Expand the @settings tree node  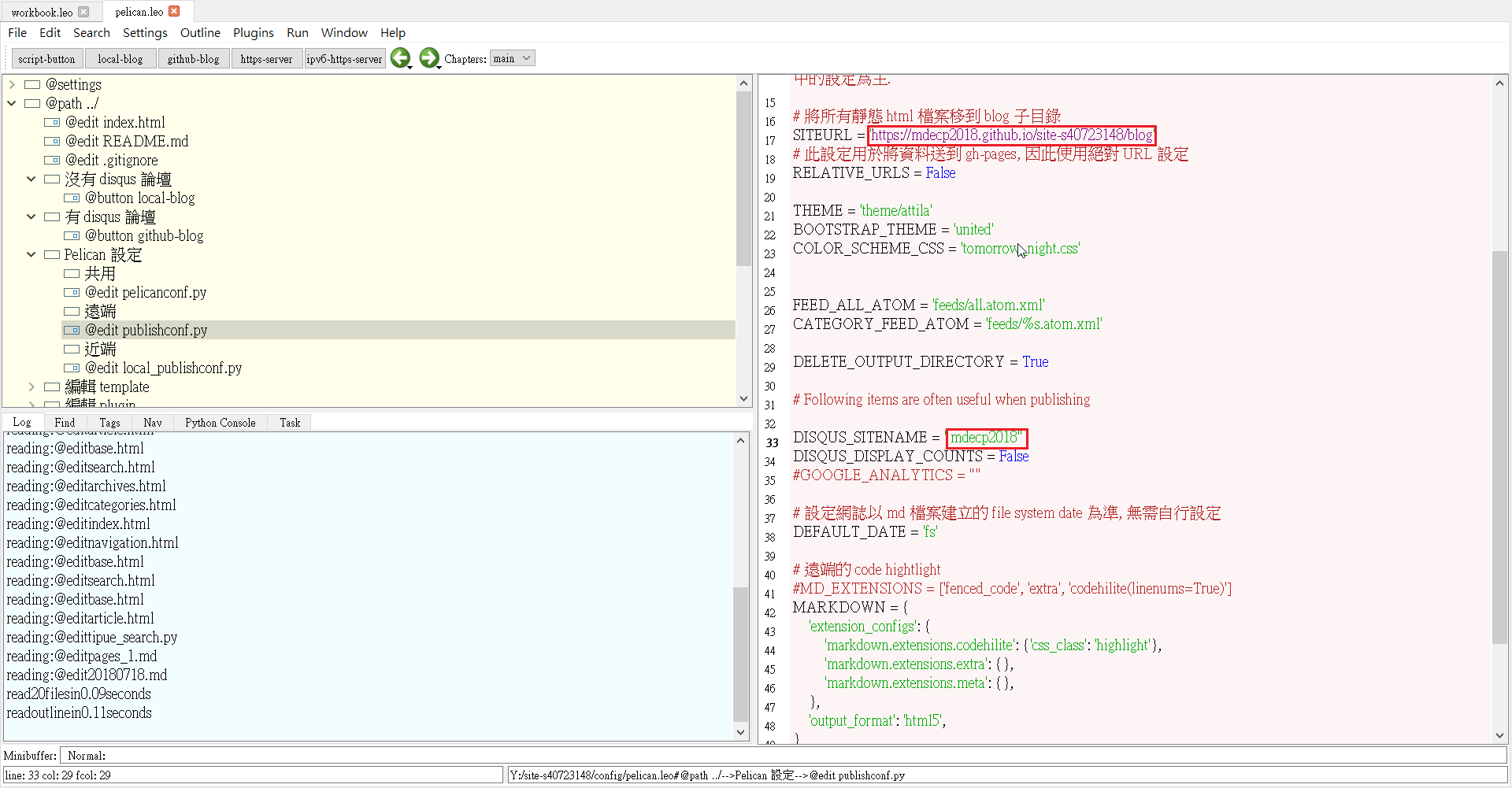(x=12, y=84)
